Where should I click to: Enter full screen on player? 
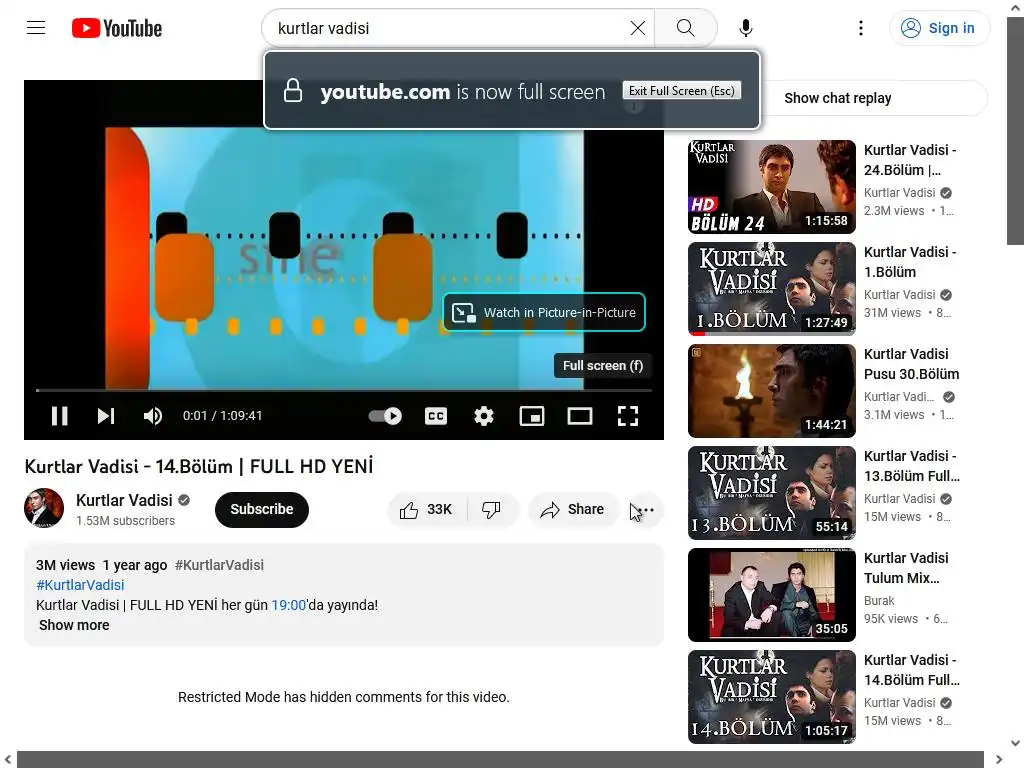pos(628,416)
